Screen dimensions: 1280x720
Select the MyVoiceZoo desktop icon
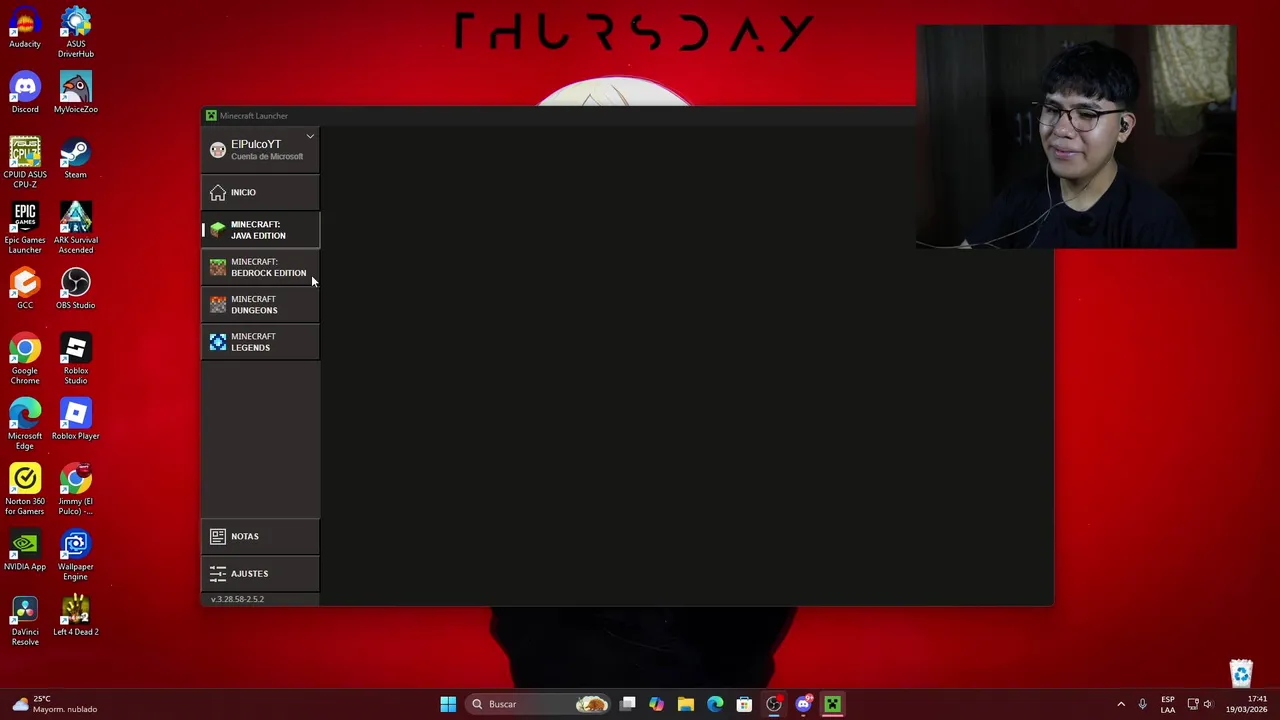point(76,93)
